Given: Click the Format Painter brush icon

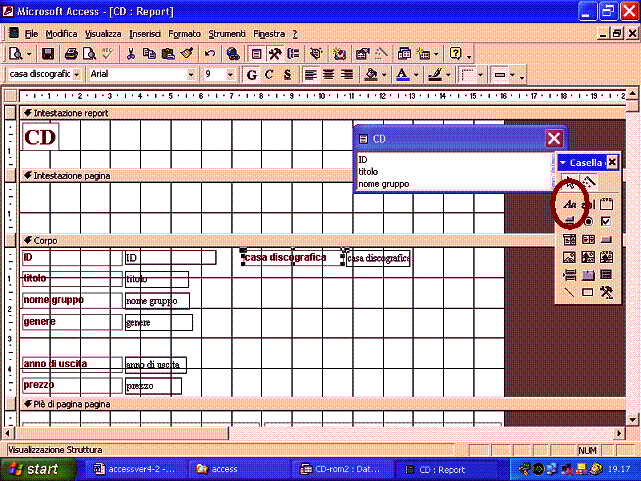Looking at the screenshot, I should [x=187, y=54].
